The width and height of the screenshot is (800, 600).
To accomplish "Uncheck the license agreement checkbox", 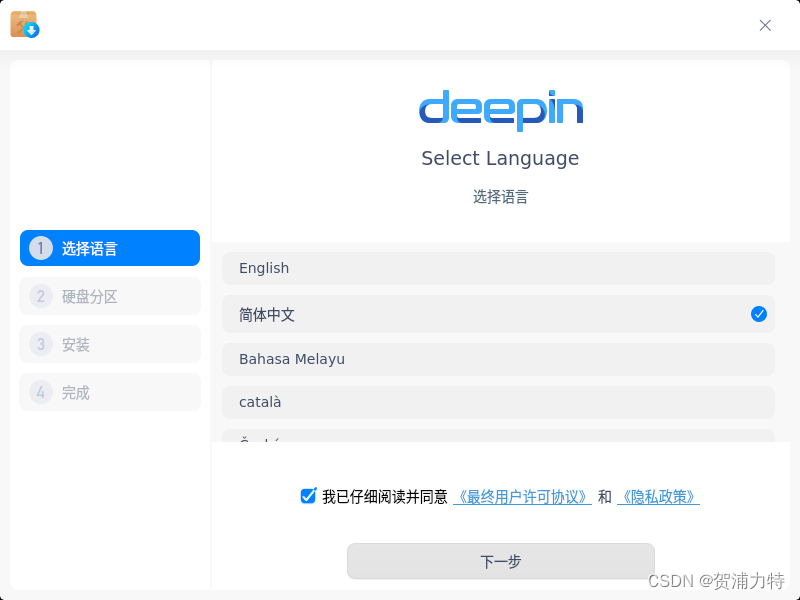I will (x=308, y=495).
